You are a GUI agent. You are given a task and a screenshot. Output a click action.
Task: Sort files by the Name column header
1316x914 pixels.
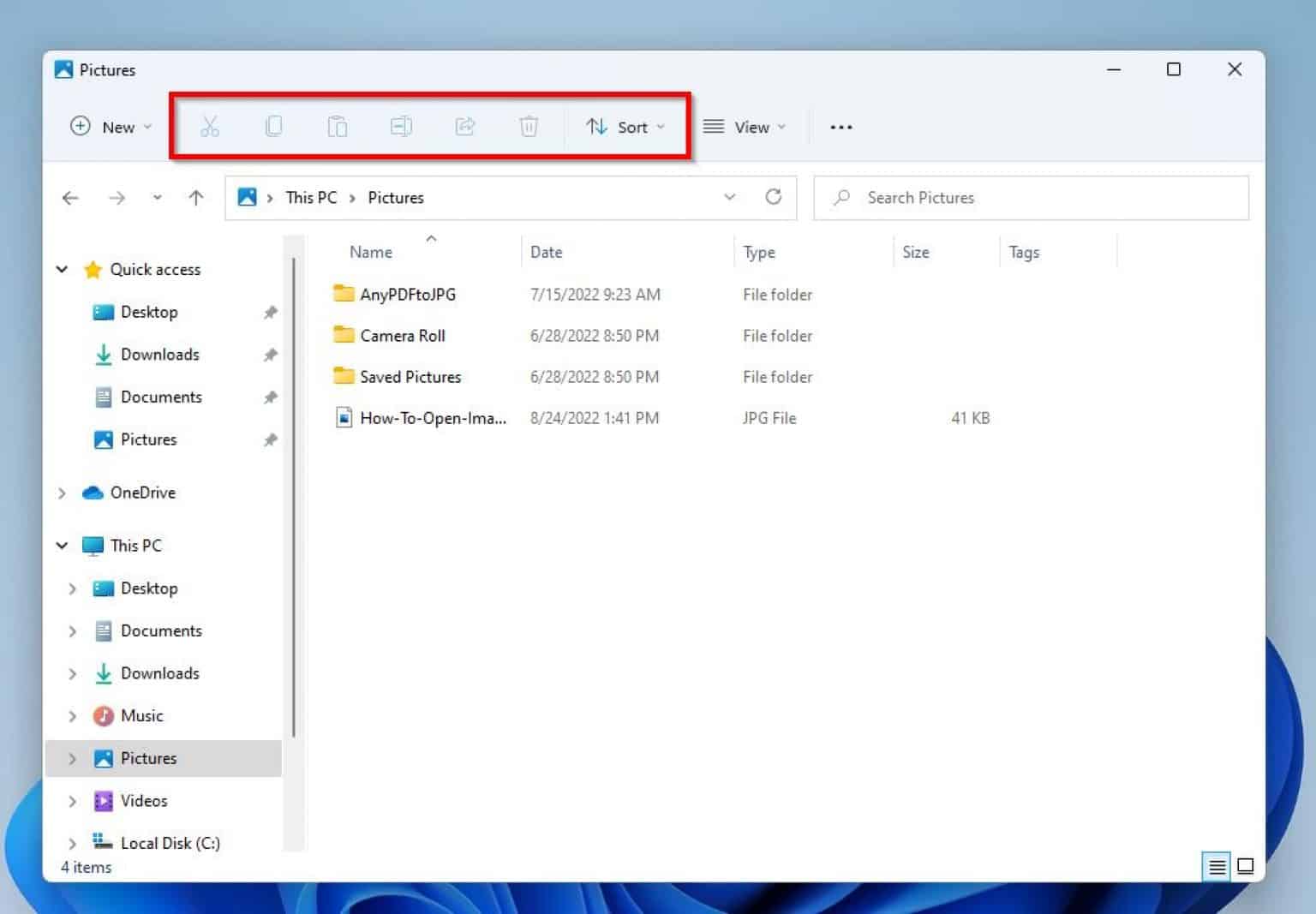point(370,251)
